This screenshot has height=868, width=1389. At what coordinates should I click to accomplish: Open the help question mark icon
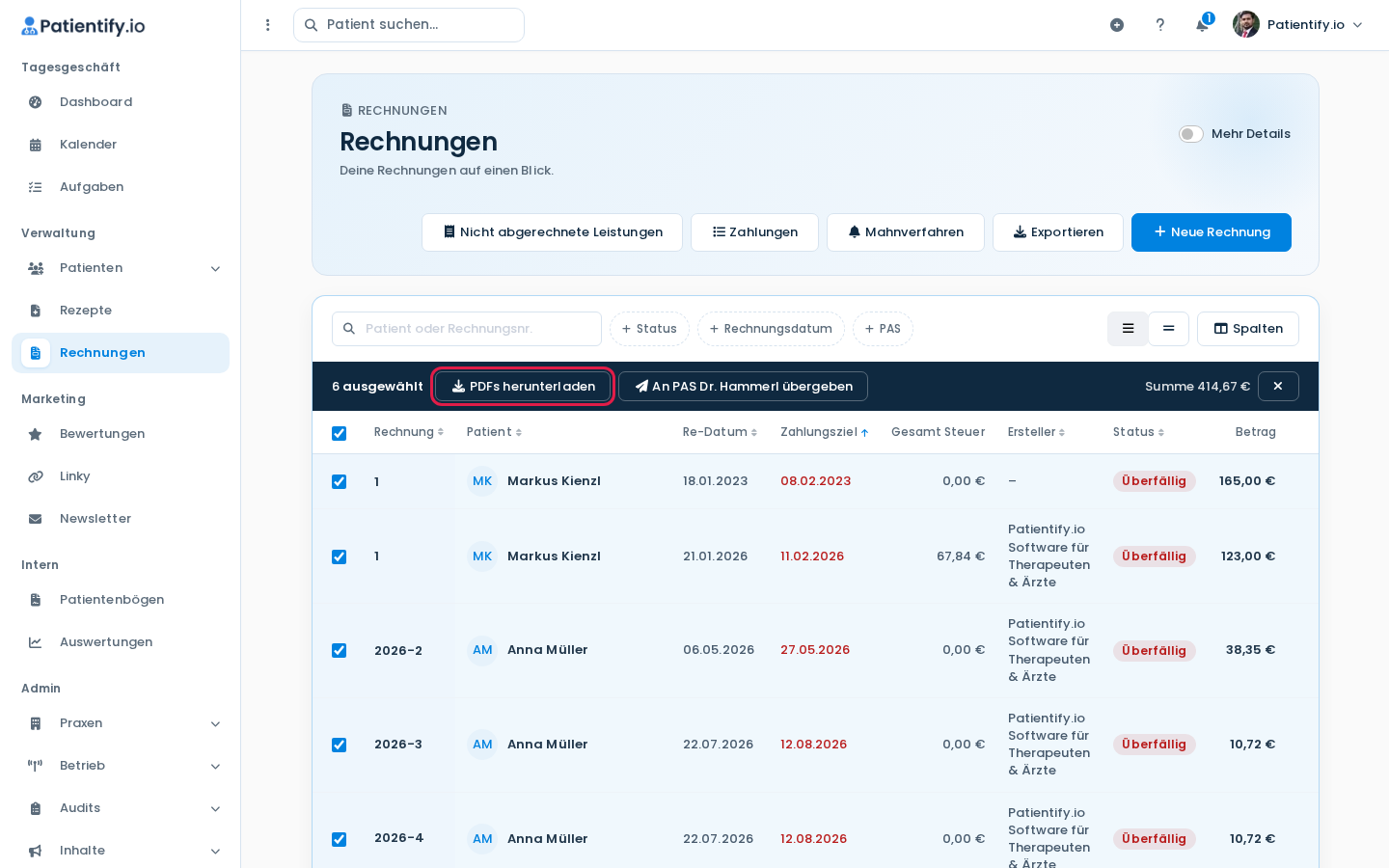coord(1160,25)
